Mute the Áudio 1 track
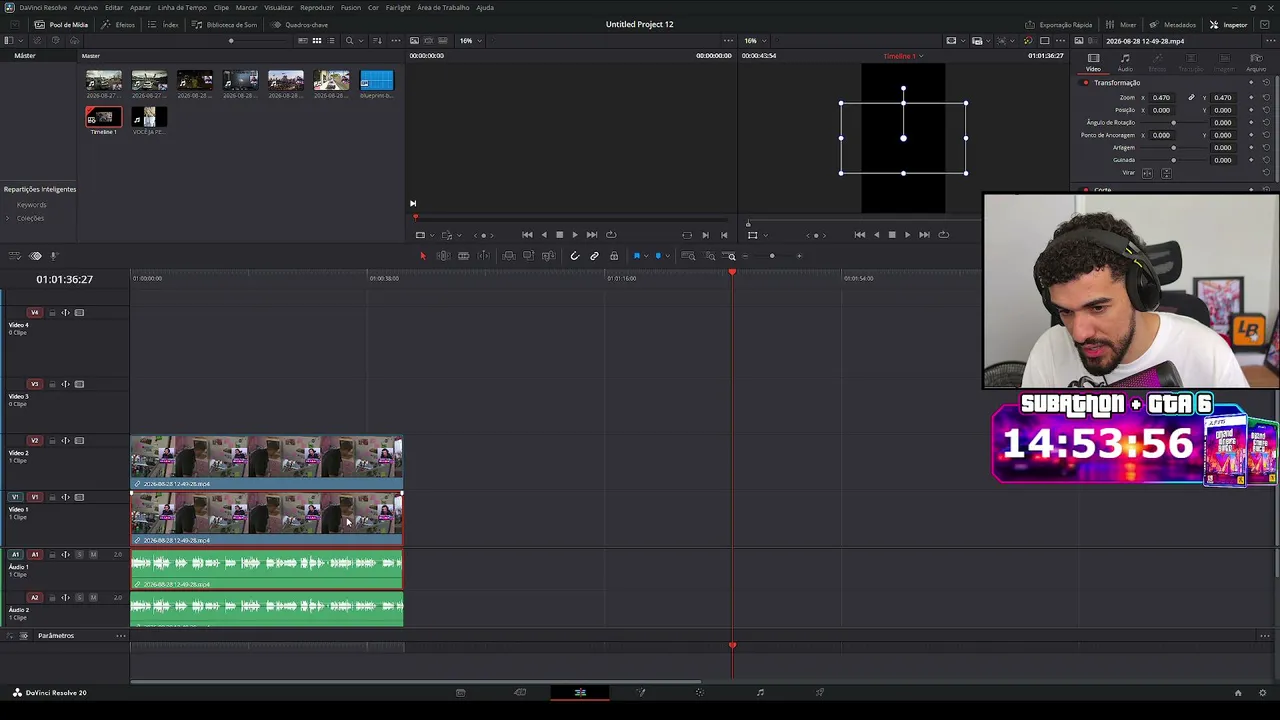The width and height of the screenshot is (1280, 720). [x=93, y=555]
